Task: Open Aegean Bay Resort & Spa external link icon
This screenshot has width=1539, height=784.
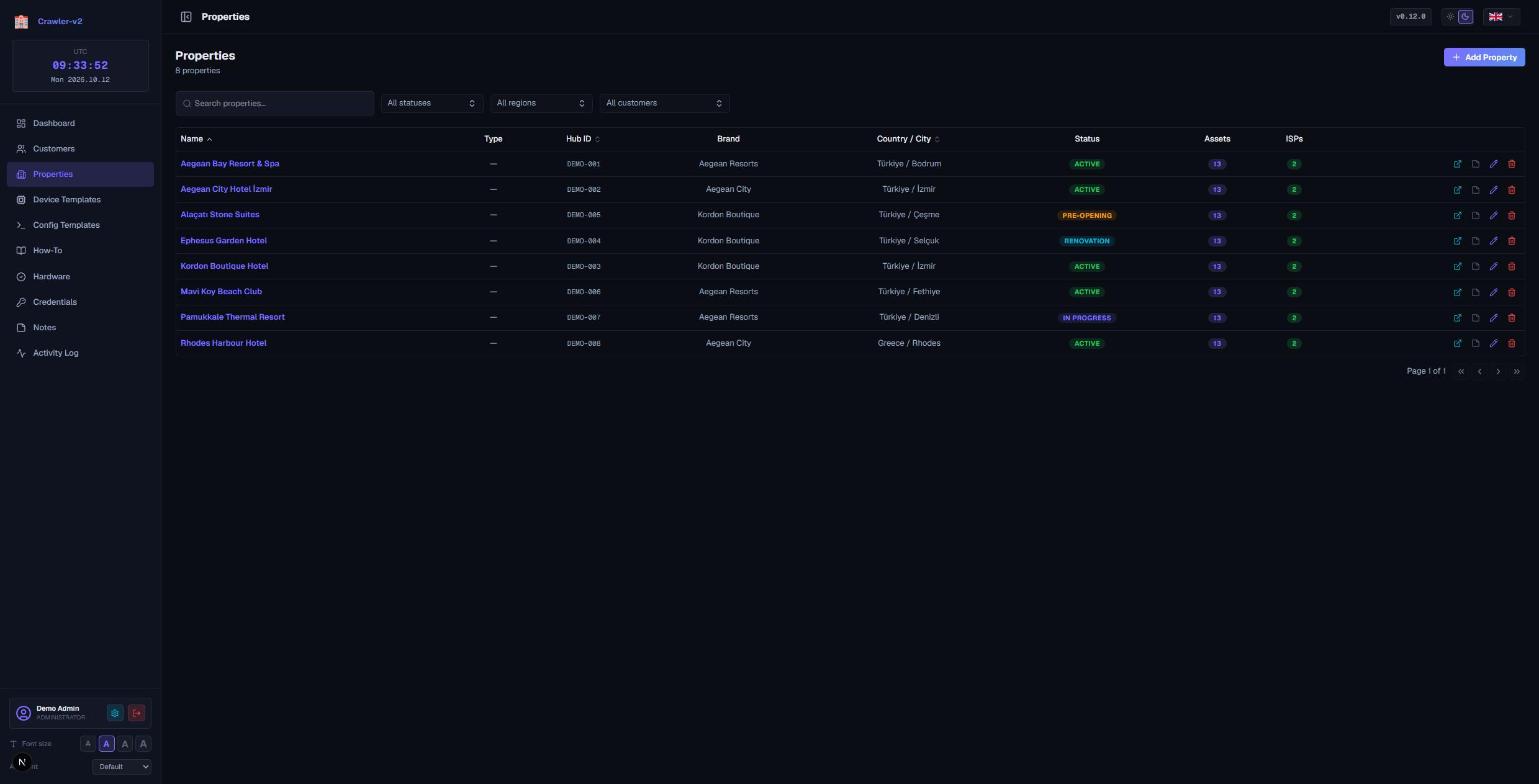Action: [x=1457, y=164]
